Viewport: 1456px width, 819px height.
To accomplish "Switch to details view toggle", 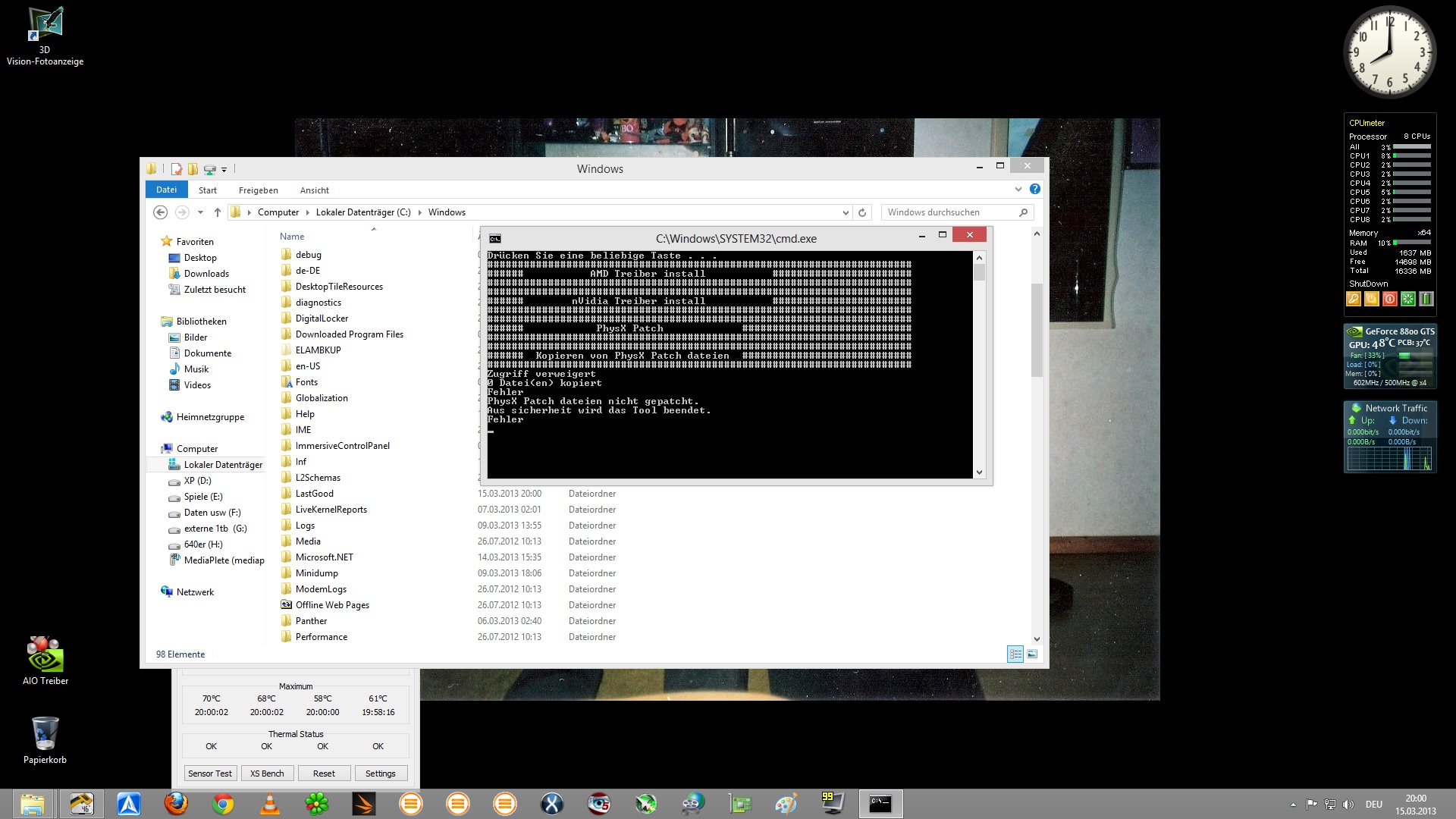I will [x=1015, y=654].
